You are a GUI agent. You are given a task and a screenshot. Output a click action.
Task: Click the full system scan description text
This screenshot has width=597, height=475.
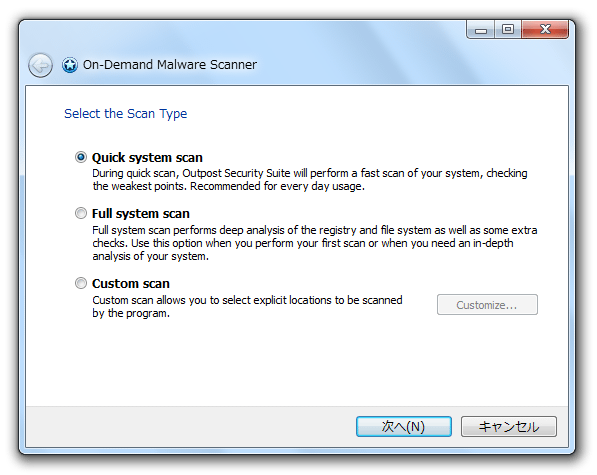[x=314, y=243]
